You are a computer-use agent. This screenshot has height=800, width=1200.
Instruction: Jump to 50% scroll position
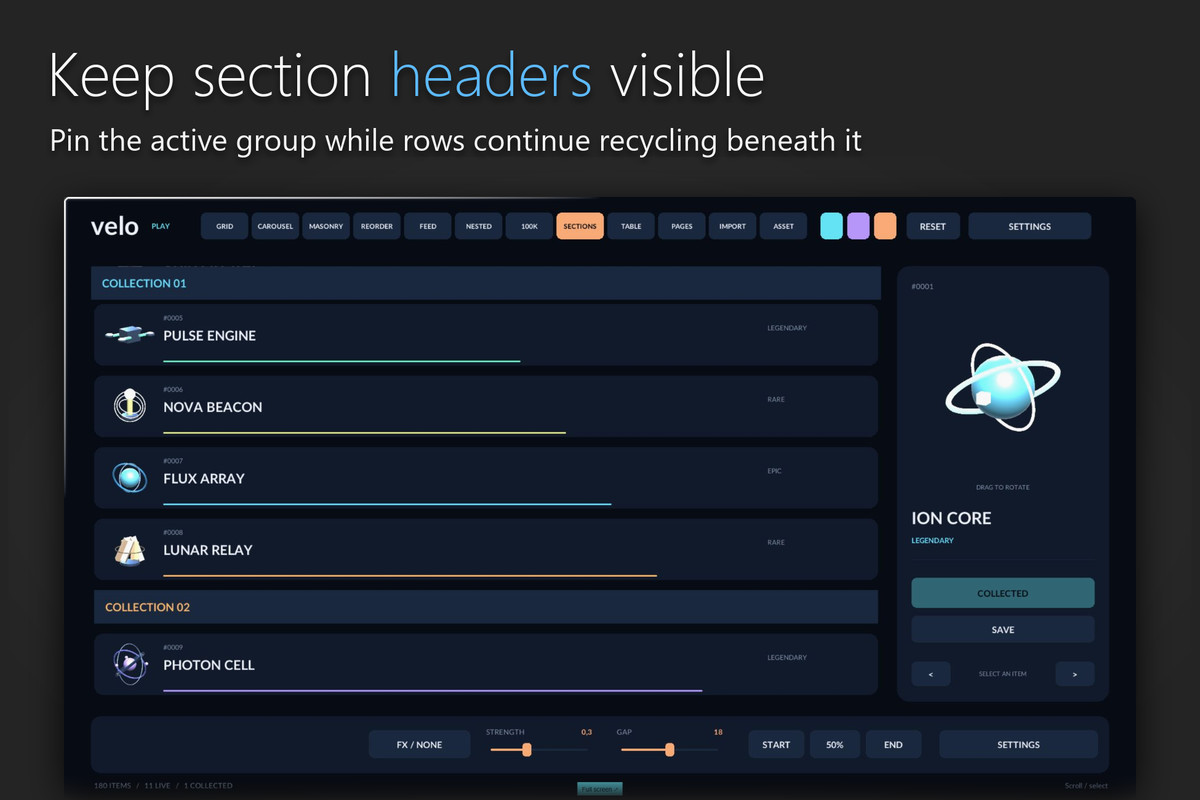coord(835,744)
